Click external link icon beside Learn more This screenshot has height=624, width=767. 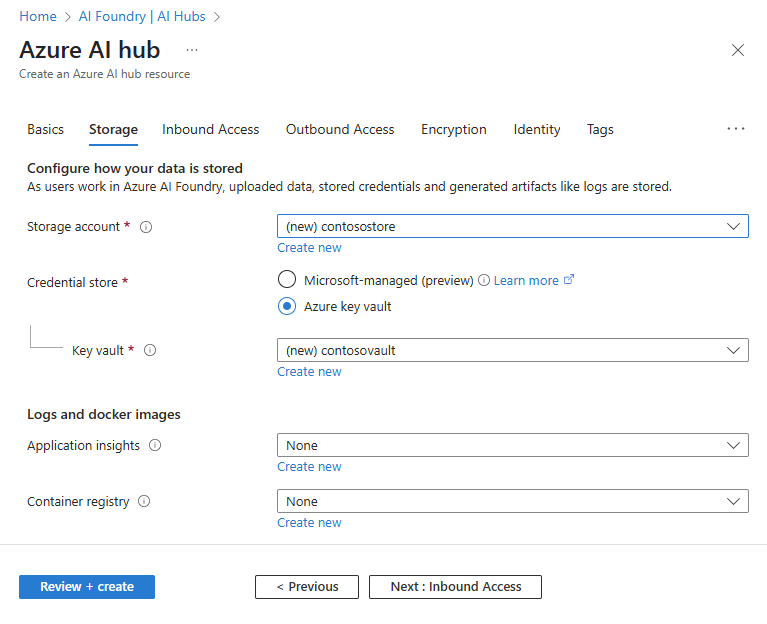(x=568, y=280)
